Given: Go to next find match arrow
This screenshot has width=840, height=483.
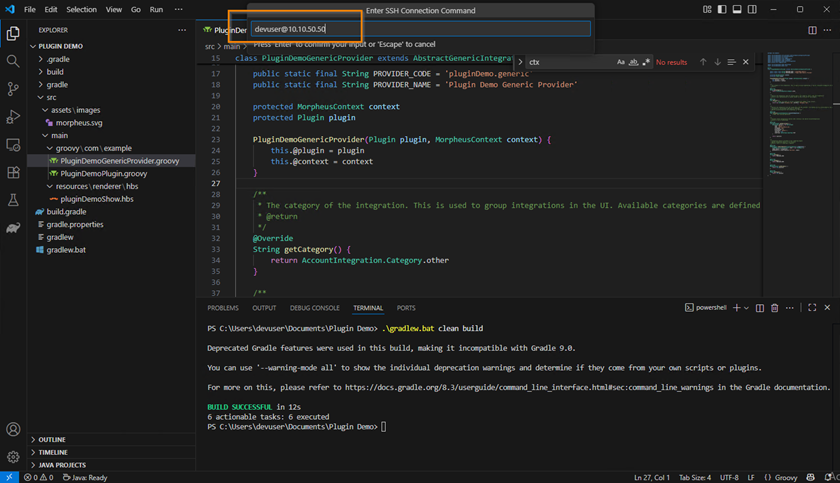Looking at the screenshot, I should tap(717, 62).
